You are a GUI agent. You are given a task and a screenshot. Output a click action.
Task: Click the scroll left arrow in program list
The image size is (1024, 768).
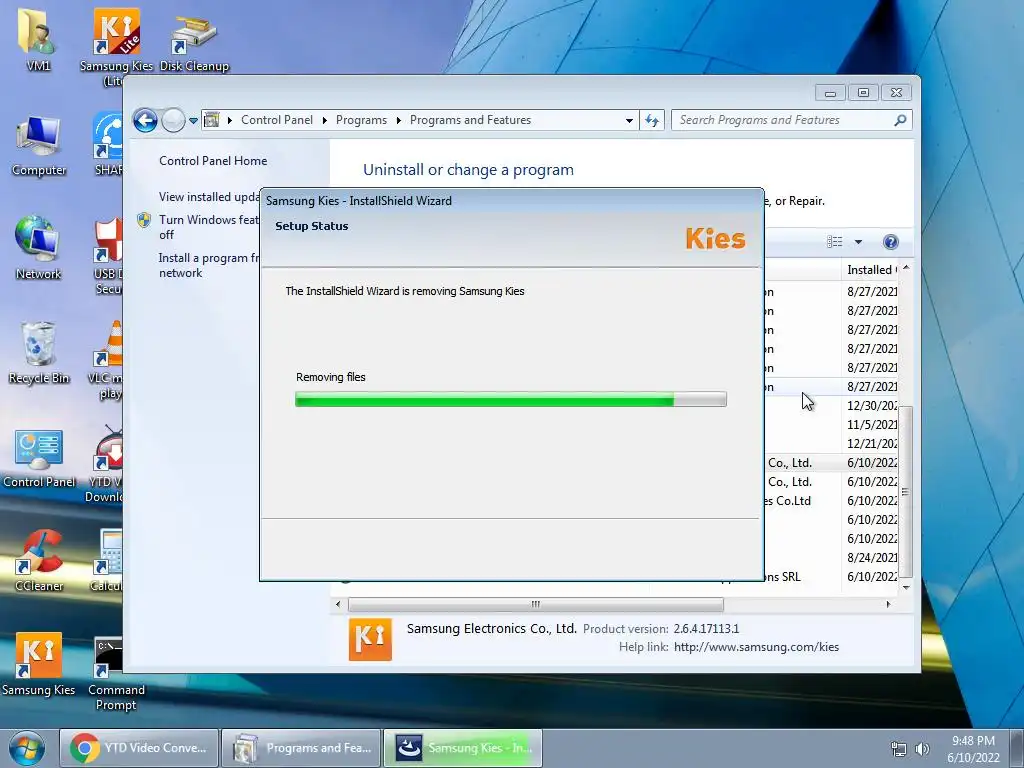[x=338, y=604]
